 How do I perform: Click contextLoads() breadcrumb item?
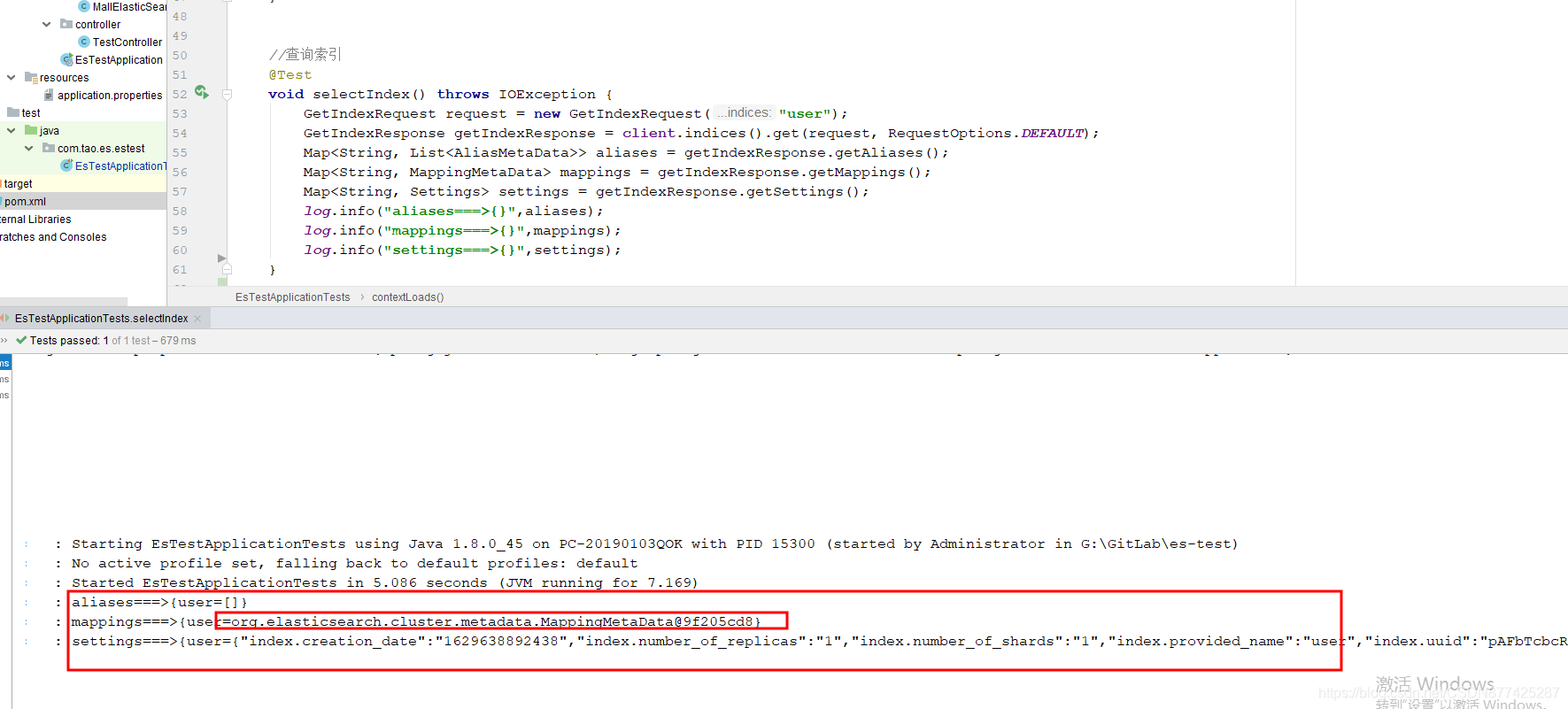(x=407, y=297)
